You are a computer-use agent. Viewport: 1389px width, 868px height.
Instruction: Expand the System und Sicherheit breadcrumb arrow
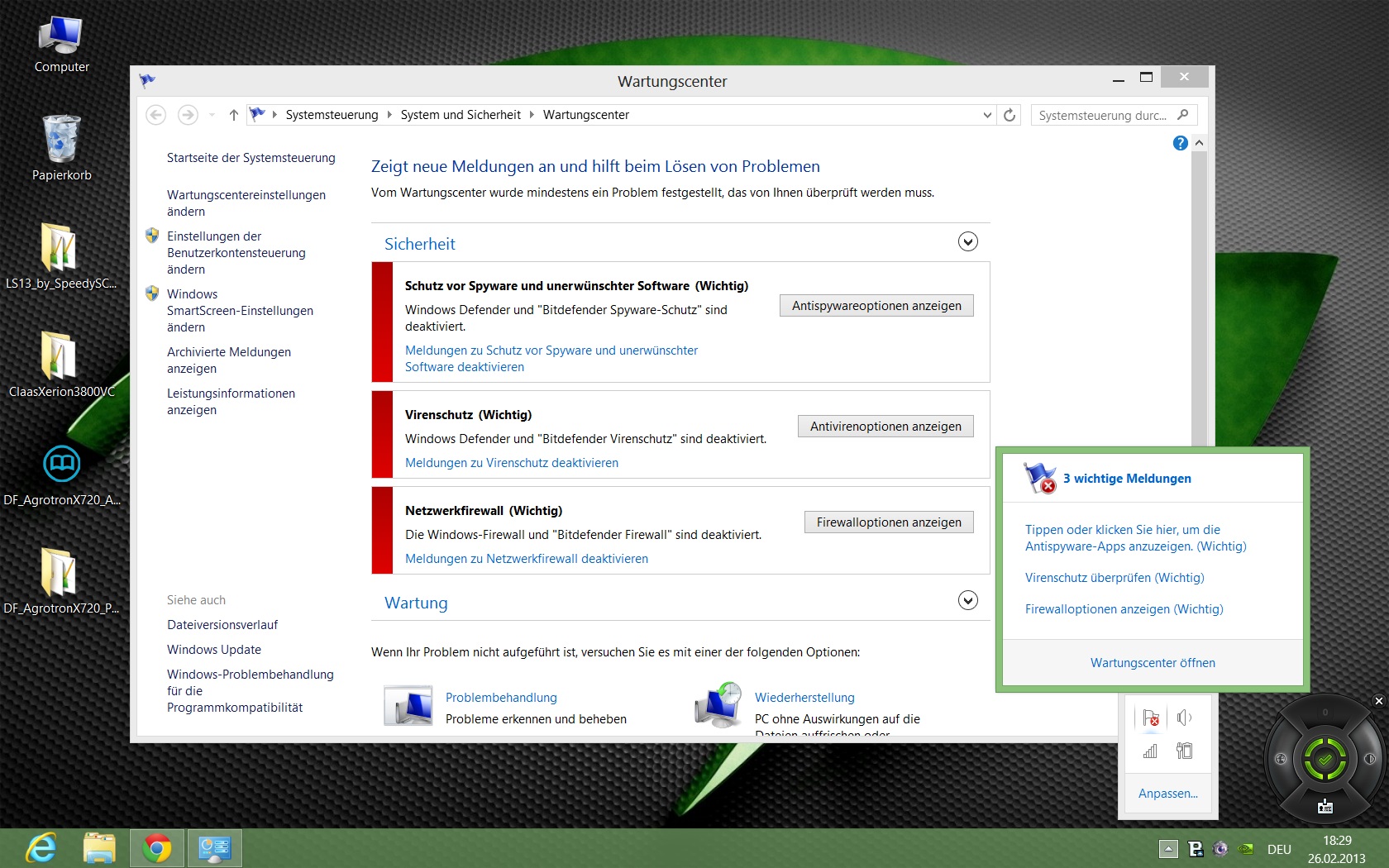tap(532, 115)
